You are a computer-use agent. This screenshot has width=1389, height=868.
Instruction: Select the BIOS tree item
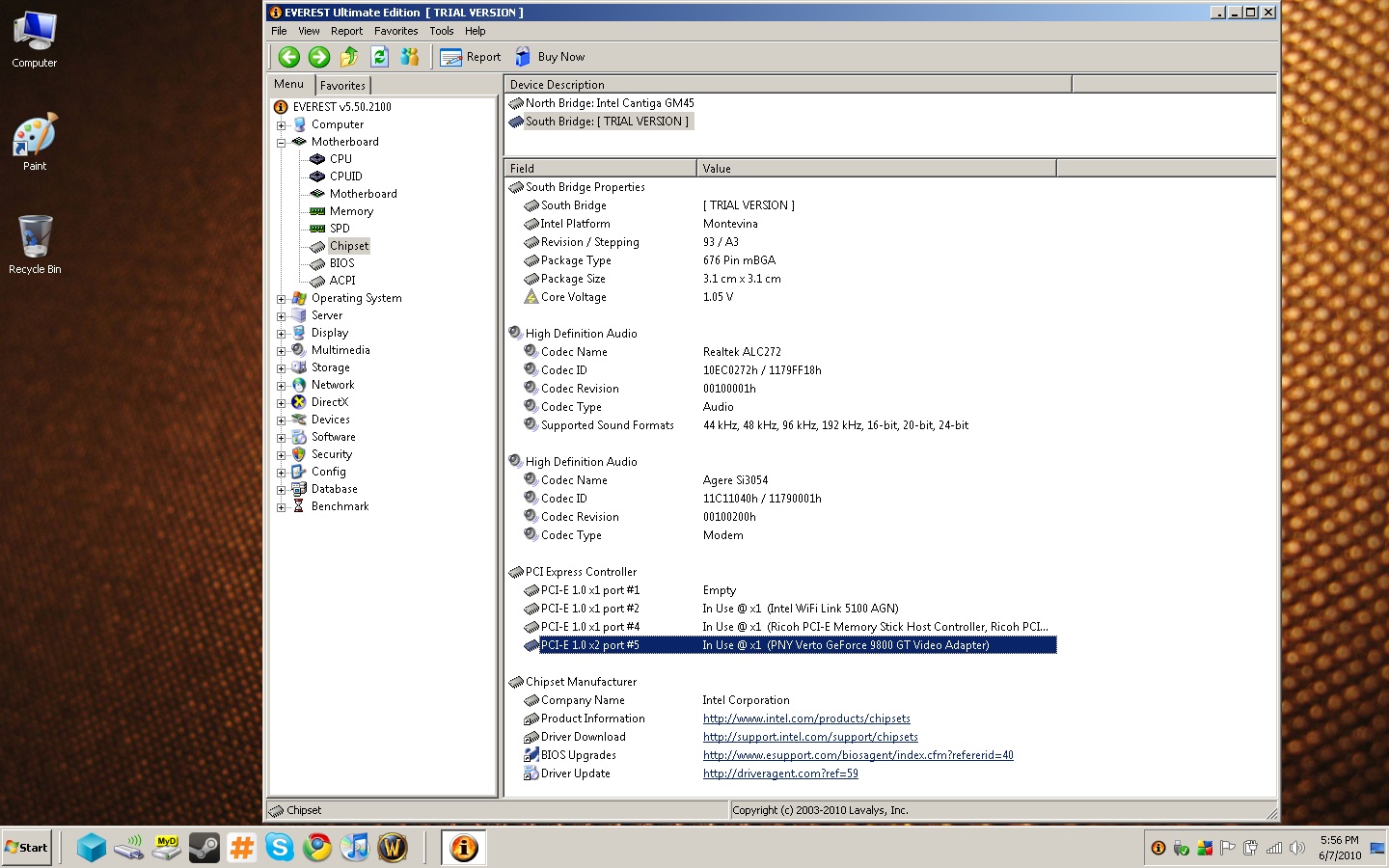341,263
